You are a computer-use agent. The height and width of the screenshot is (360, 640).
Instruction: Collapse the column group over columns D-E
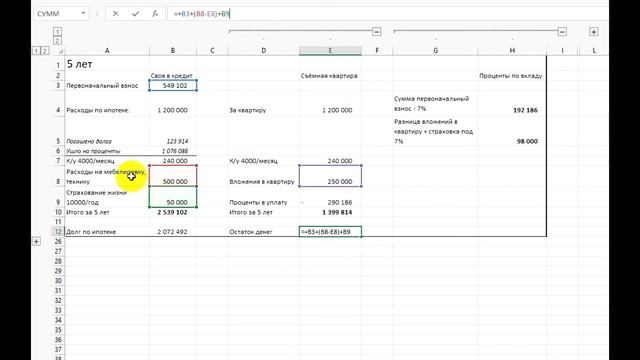point(376,31)
